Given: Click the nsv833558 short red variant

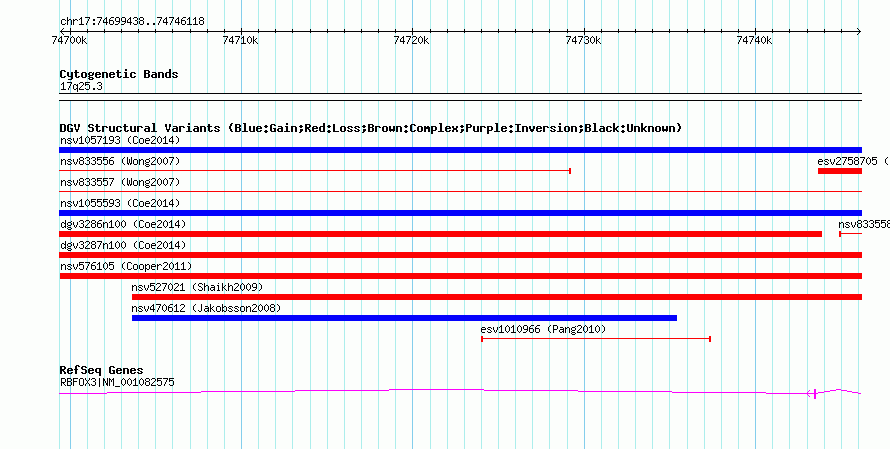Looking at the screenshot, I should [x=850, y=234].
